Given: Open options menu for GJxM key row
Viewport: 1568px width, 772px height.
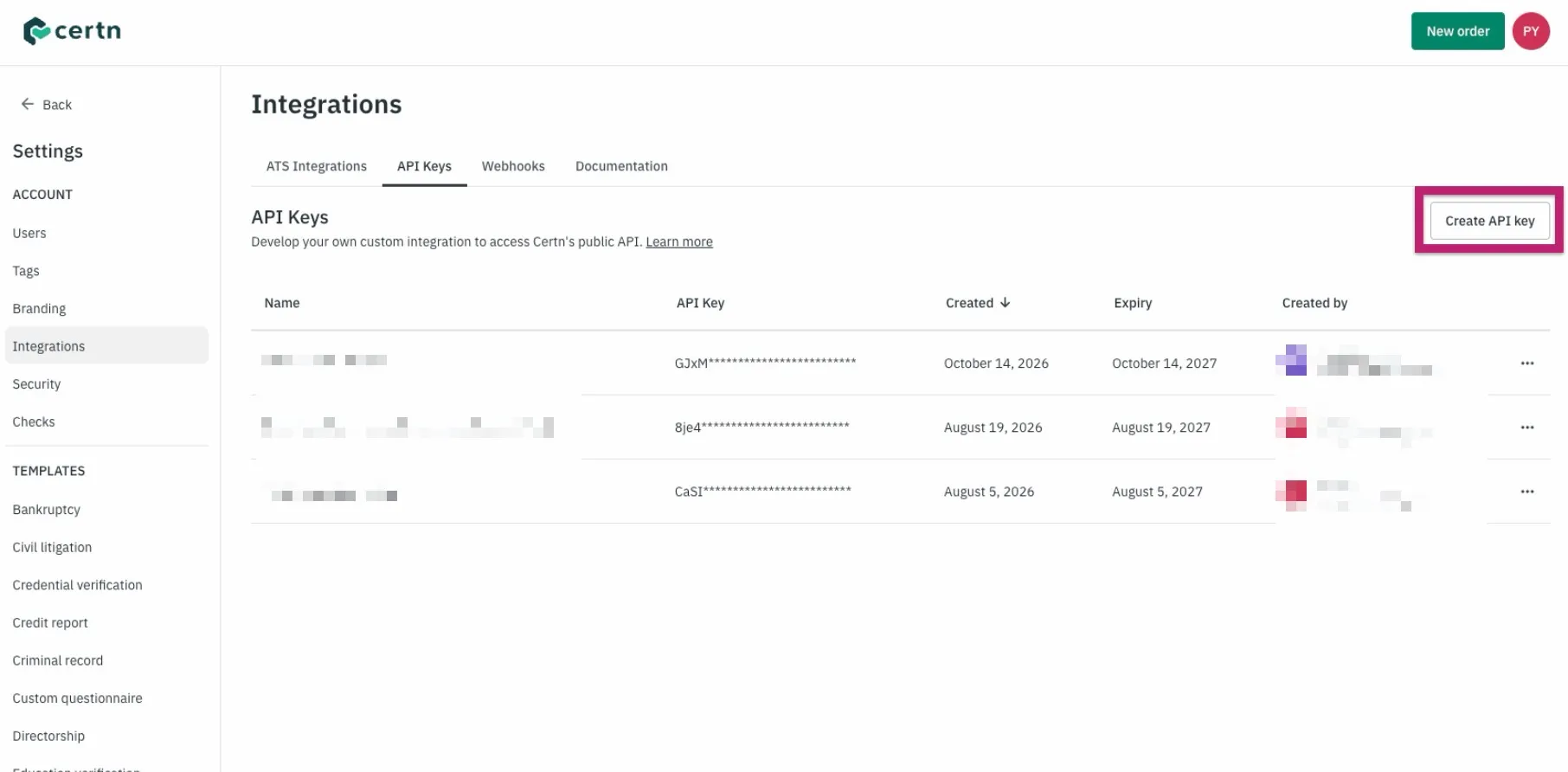Looking at the screenshot, I should click(1527, 363).
